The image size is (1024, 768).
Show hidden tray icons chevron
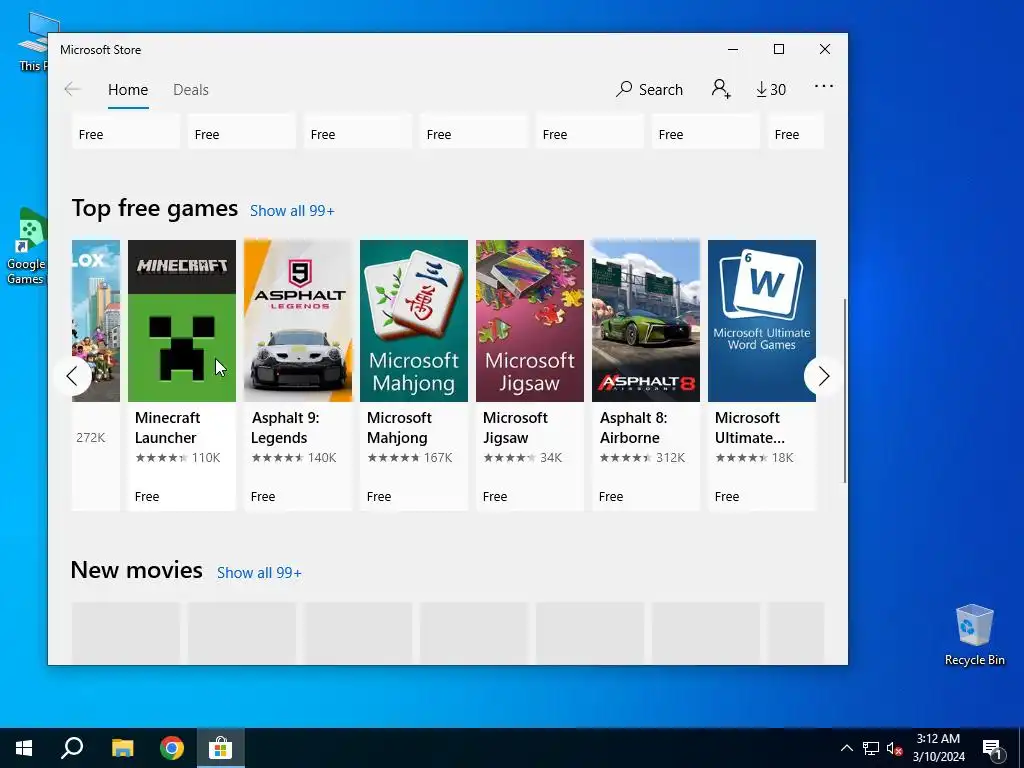pos(846,748)
